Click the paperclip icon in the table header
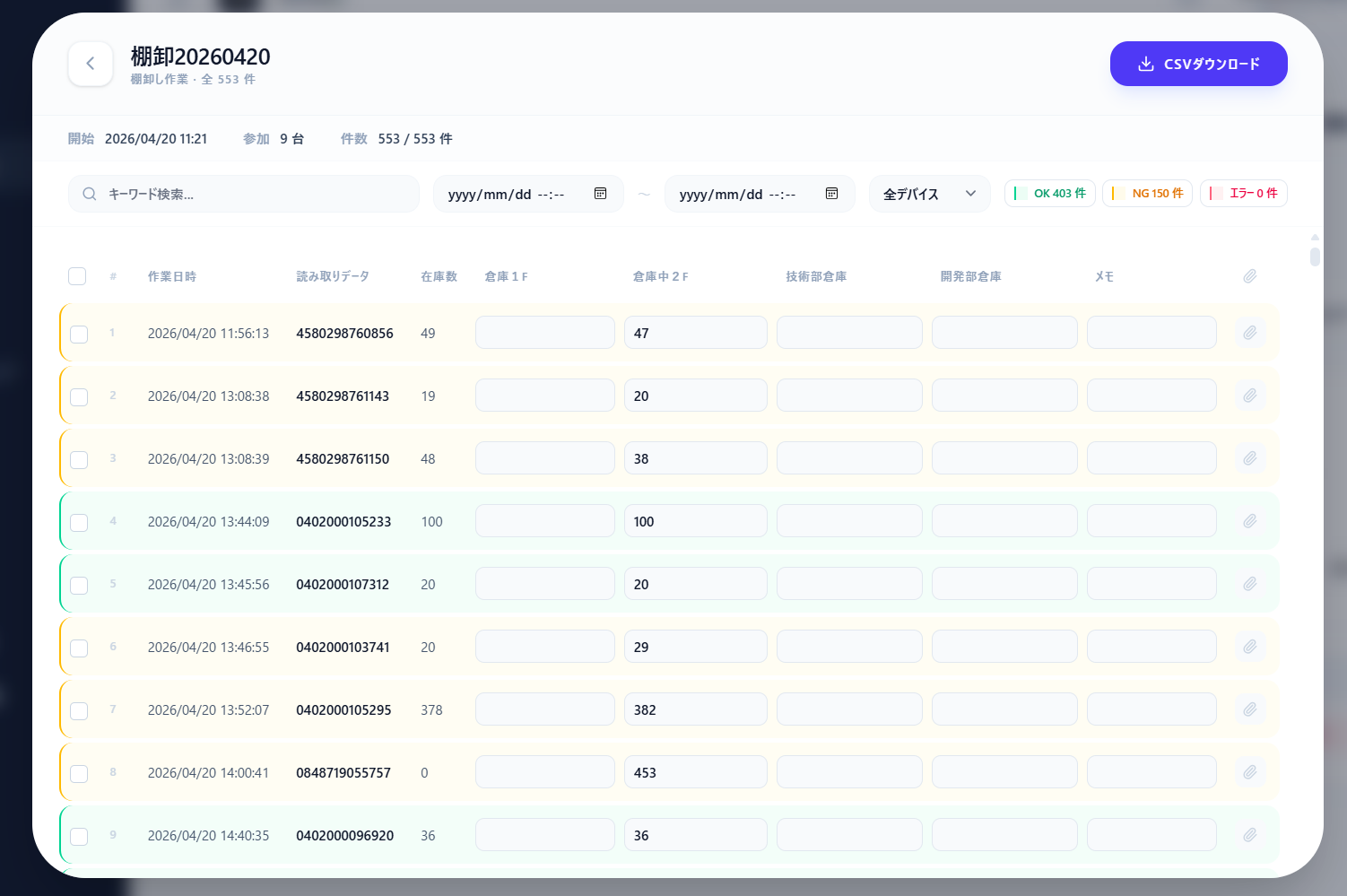Image resolution: width=1347 pixels, height=896 pixels. coord(1250,276)
